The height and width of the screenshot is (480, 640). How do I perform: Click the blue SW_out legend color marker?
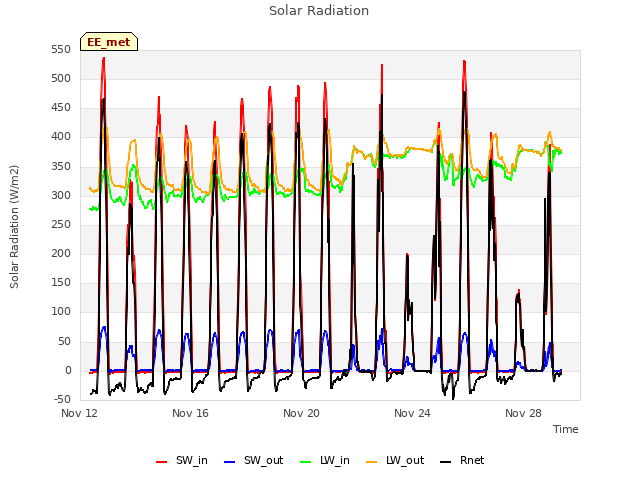pos(230,462)
